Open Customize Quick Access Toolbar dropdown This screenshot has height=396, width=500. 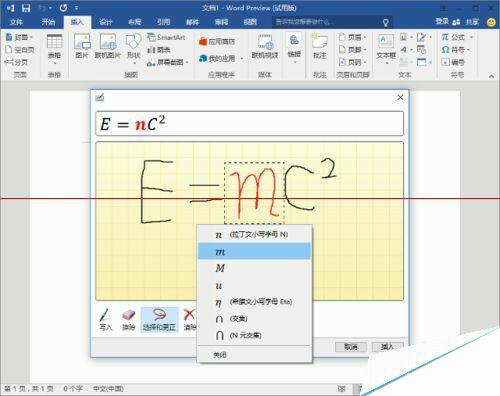pos(76,8)
